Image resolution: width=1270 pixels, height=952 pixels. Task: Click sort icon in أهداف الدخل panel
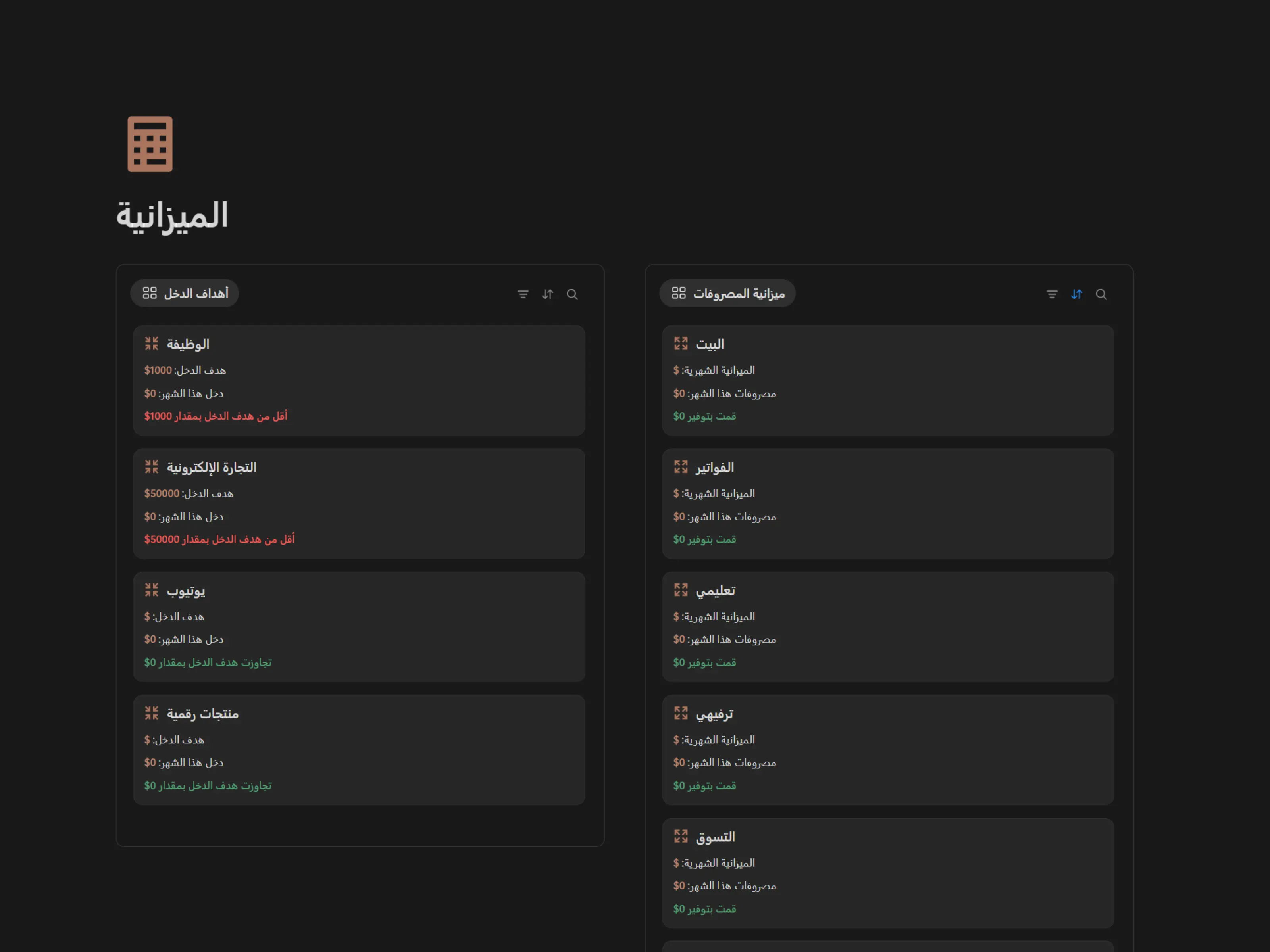click(547, 294)
